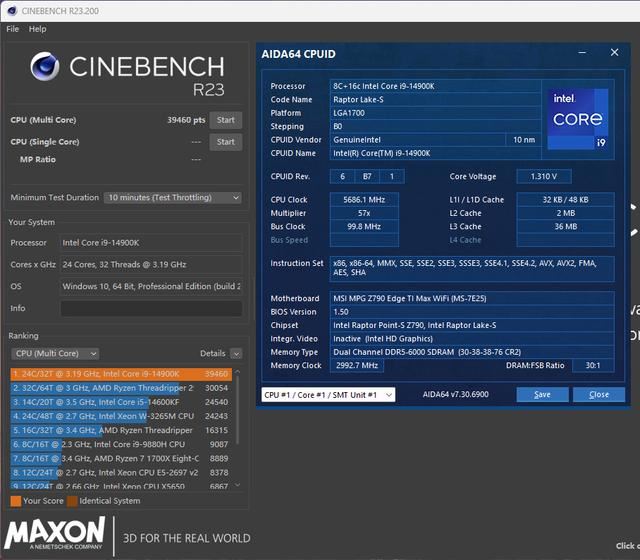Click the L3 Cache value 36 MB
Screen dimensions: 640x560
[x=565, y=227]
